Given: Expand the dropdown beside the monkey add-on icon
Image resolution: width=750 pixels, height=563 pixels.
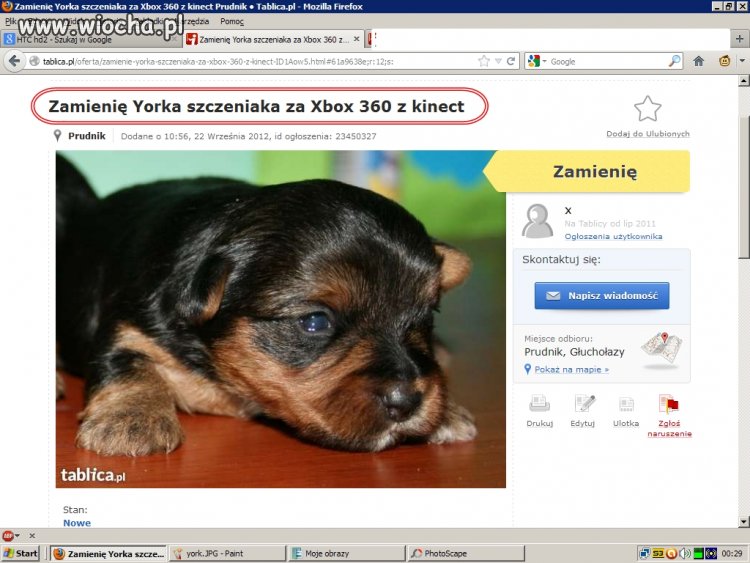Looking at the screenshot, I should (x=742, y=61).
